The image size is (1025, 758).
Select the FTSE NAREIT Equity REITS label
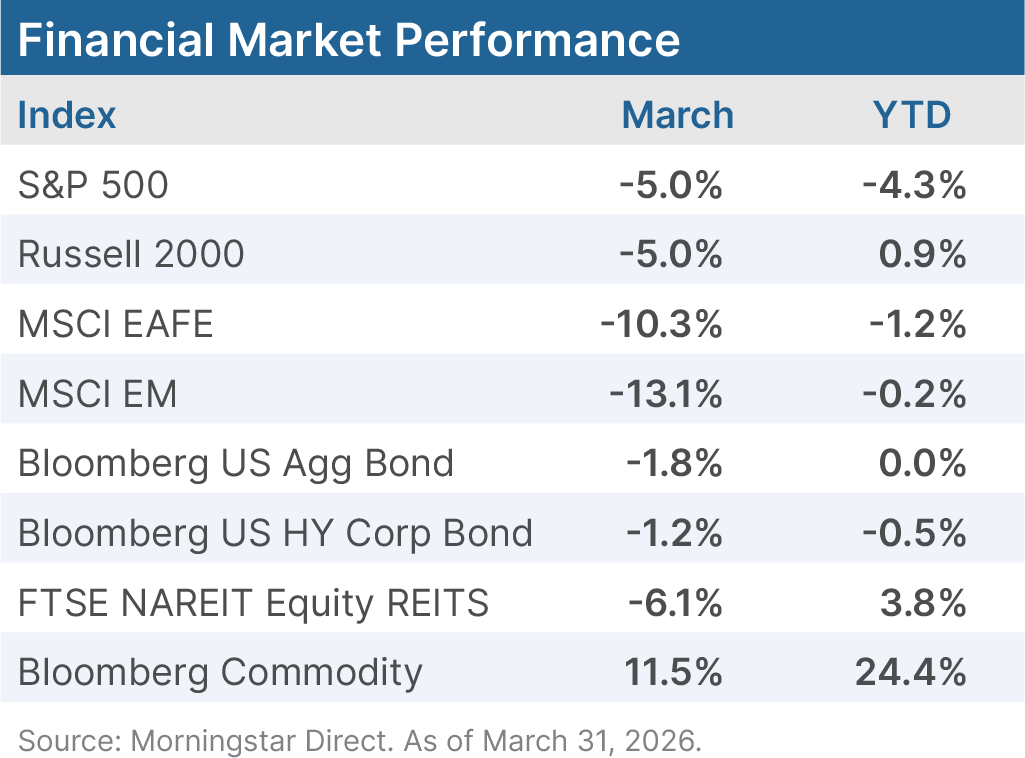tap(253, 603)
